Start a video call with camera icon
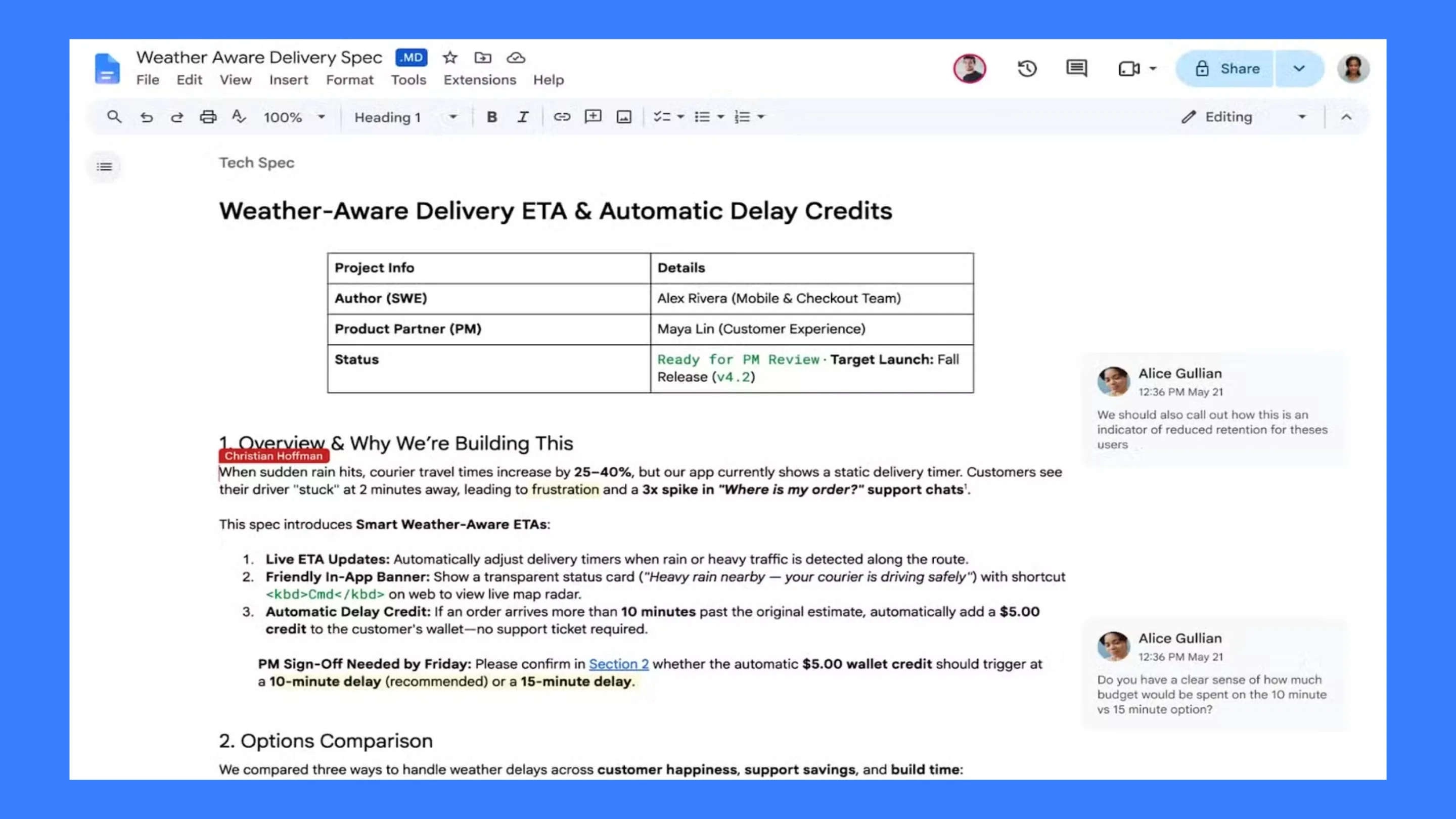Image resolution: width=1456 pixels, height=819 pixels. tap(1129, 68)
